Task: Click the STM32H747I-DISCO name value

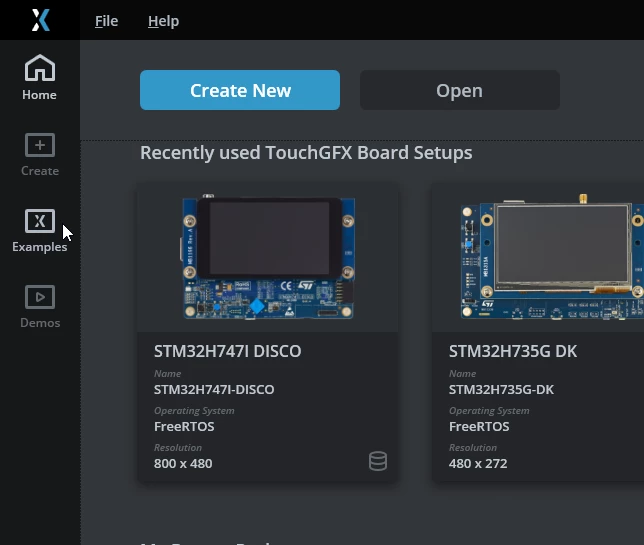Action: pyautogui.click(x=214, y=389)
